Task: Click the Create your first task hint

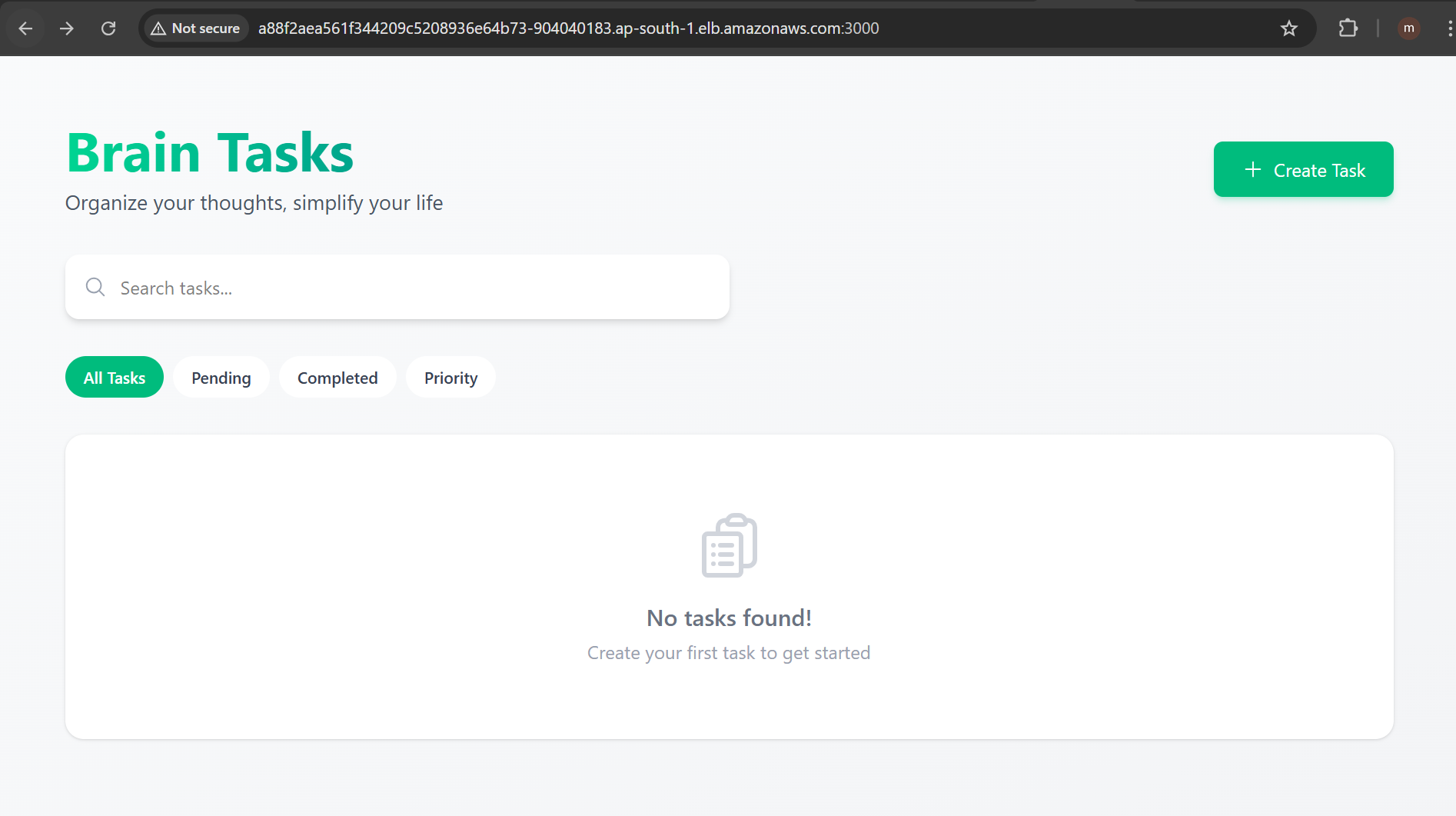Action: pyautogui.click(x=729, y=653)
